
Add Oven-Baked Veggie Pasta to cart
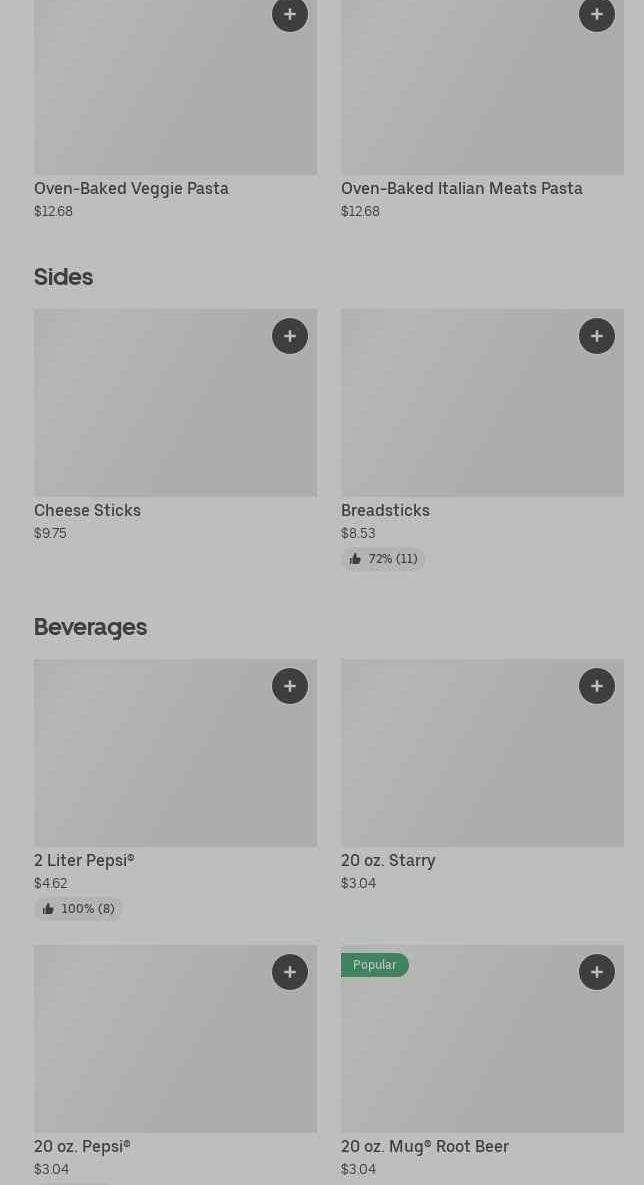tap(290, 15)
